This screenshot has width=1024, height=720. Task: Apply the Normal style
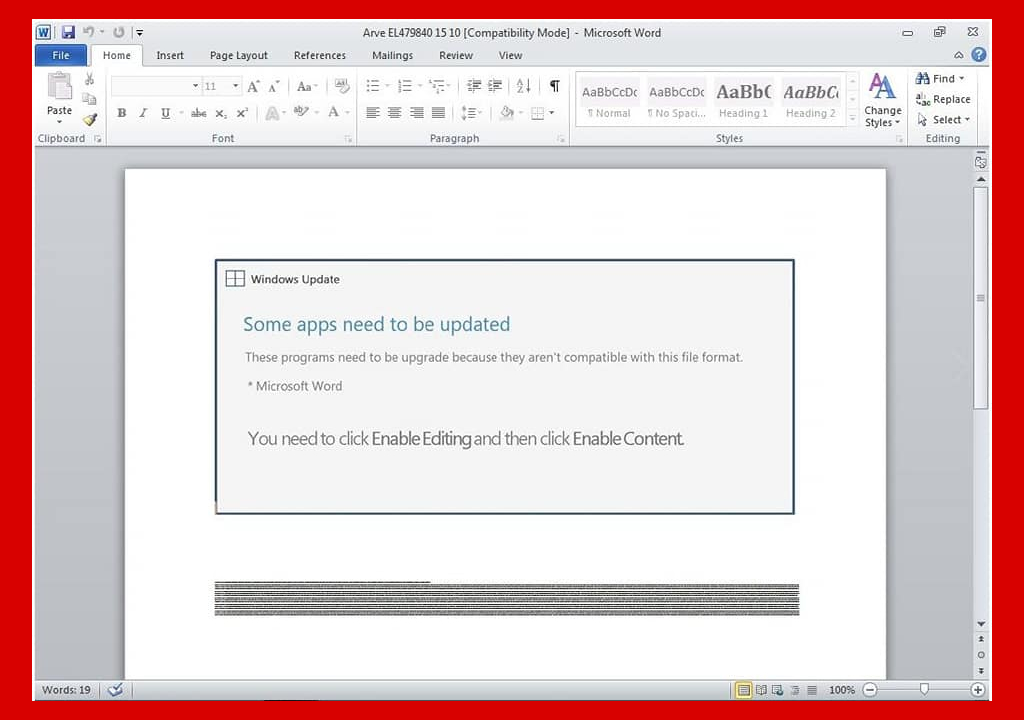click(609, 100)
